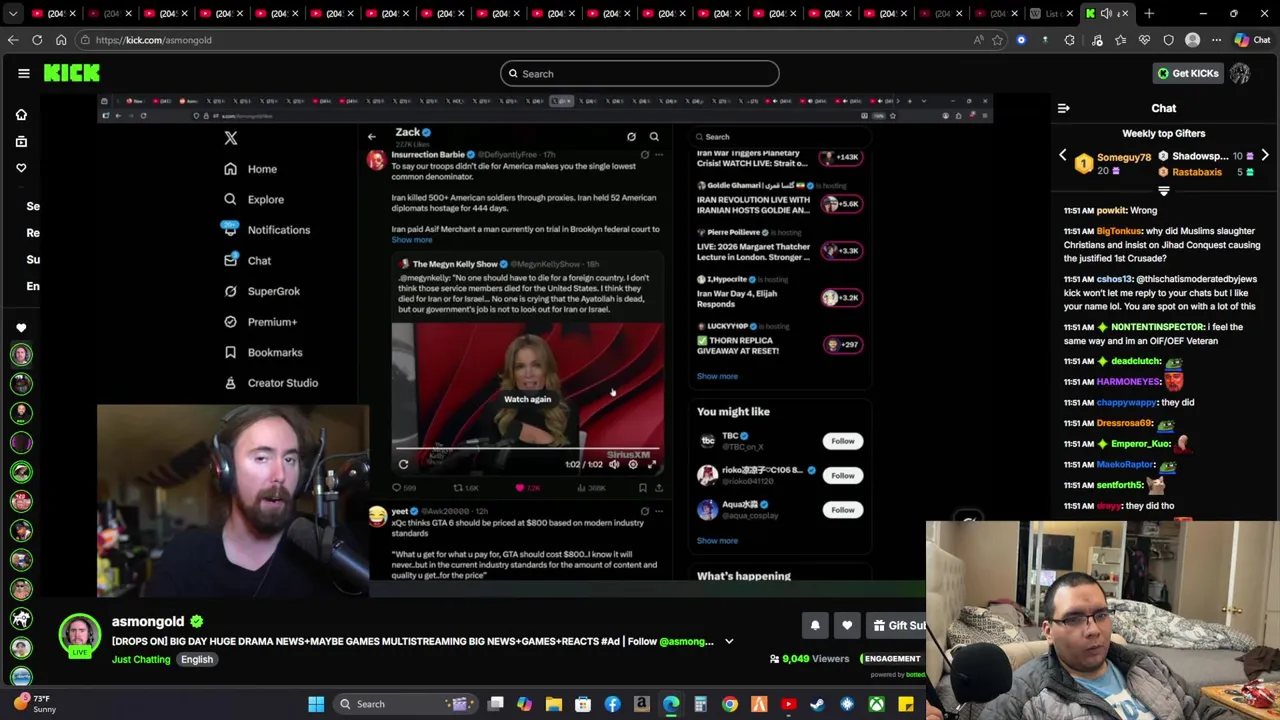The image size is (1280, 720).
Task: Click the English language tag
Action: tap(197, 659)
